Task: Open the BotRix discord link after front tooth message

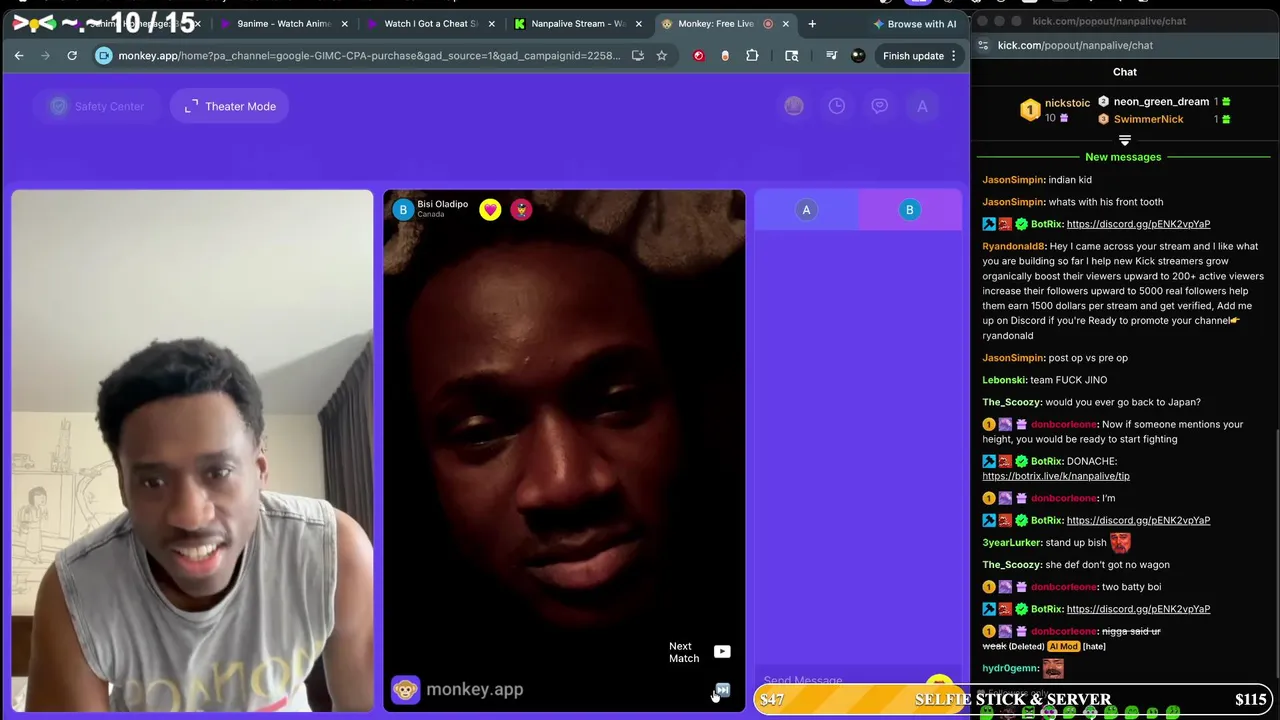Action: pos(1138,224)
